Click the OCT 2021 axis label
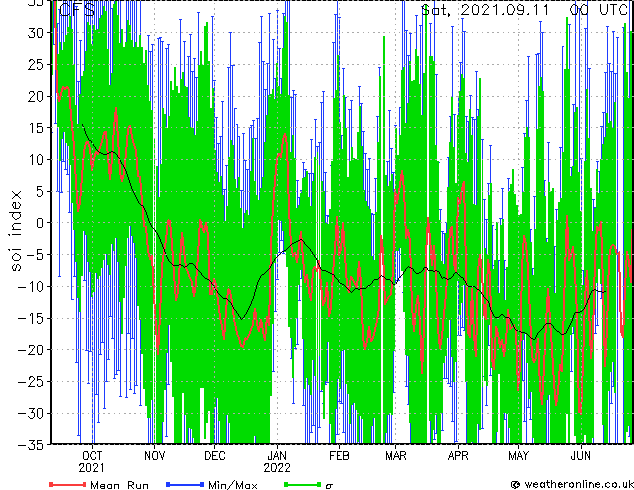 tap(91, 462)
